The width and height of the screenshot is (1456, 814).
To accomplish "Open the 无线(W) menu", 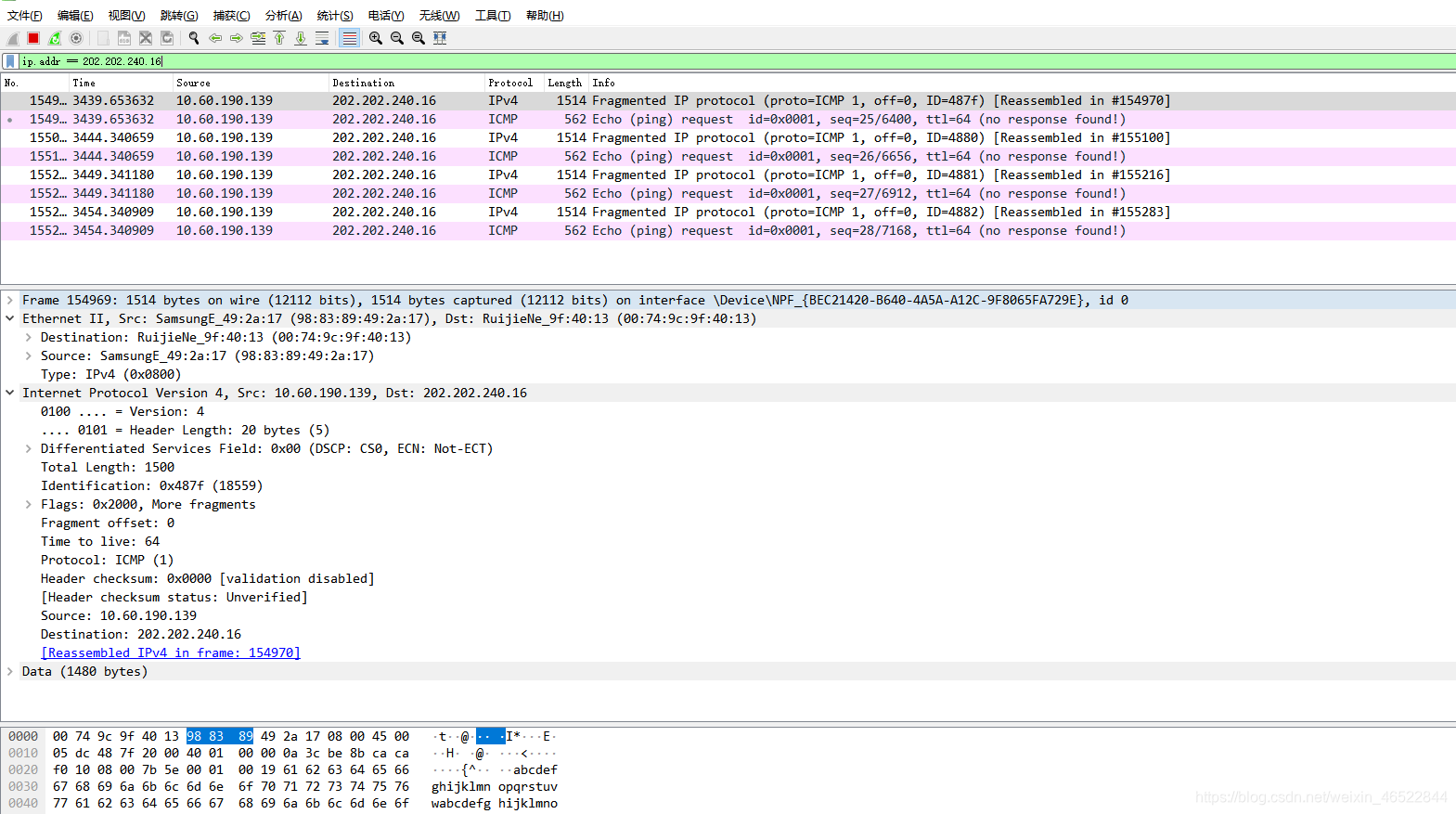I will click(439, 16).
